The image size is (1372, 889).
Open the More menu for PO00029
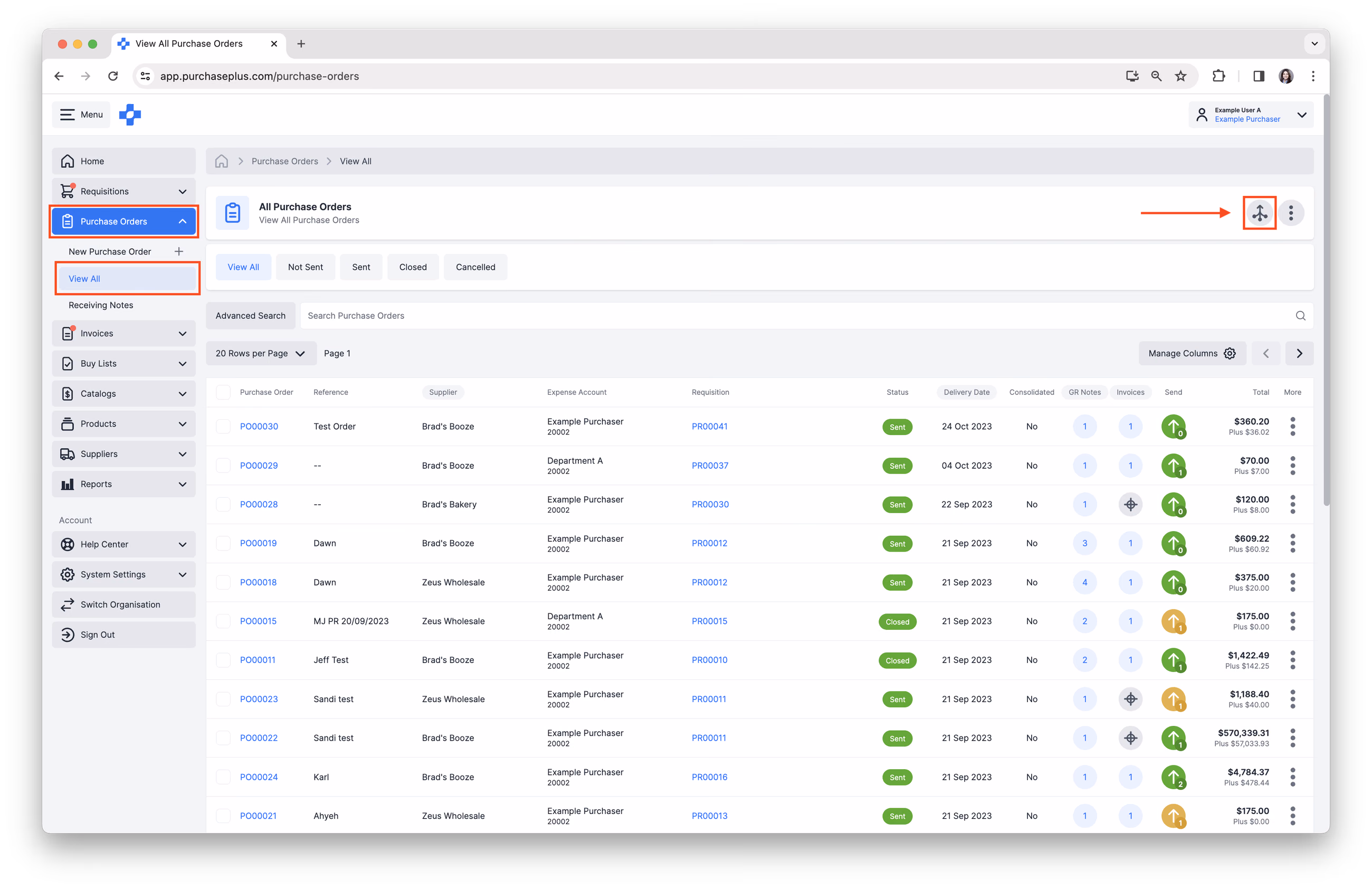pyautogui.click(x=1292, y=465)
